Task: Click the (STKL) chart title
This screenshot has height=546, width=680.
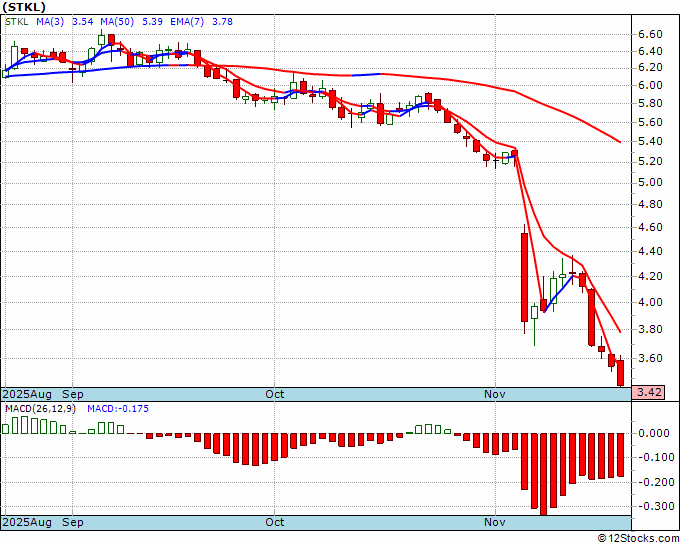Action: pyautogui.click(x=24, y=7)
